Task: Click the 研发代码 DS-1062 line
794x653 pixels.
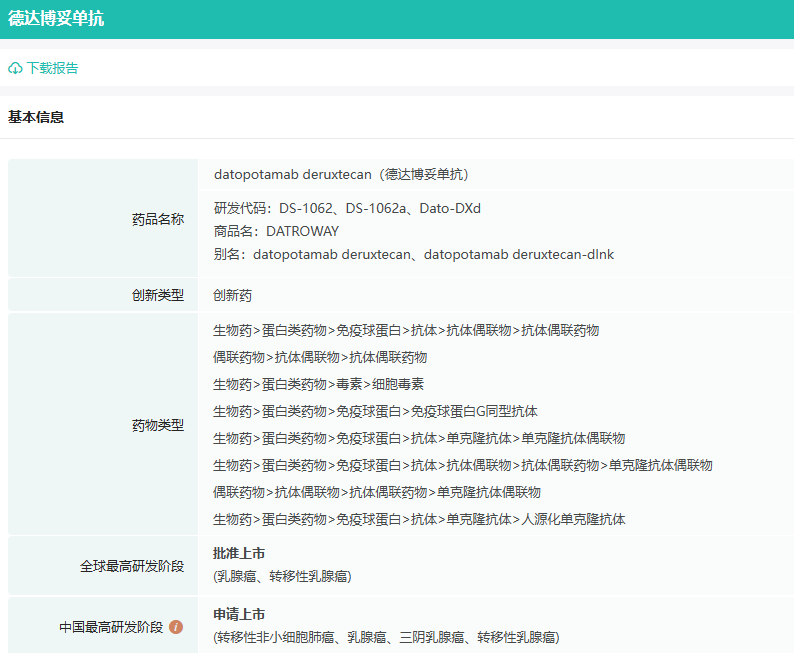Action: pos(347,208)
